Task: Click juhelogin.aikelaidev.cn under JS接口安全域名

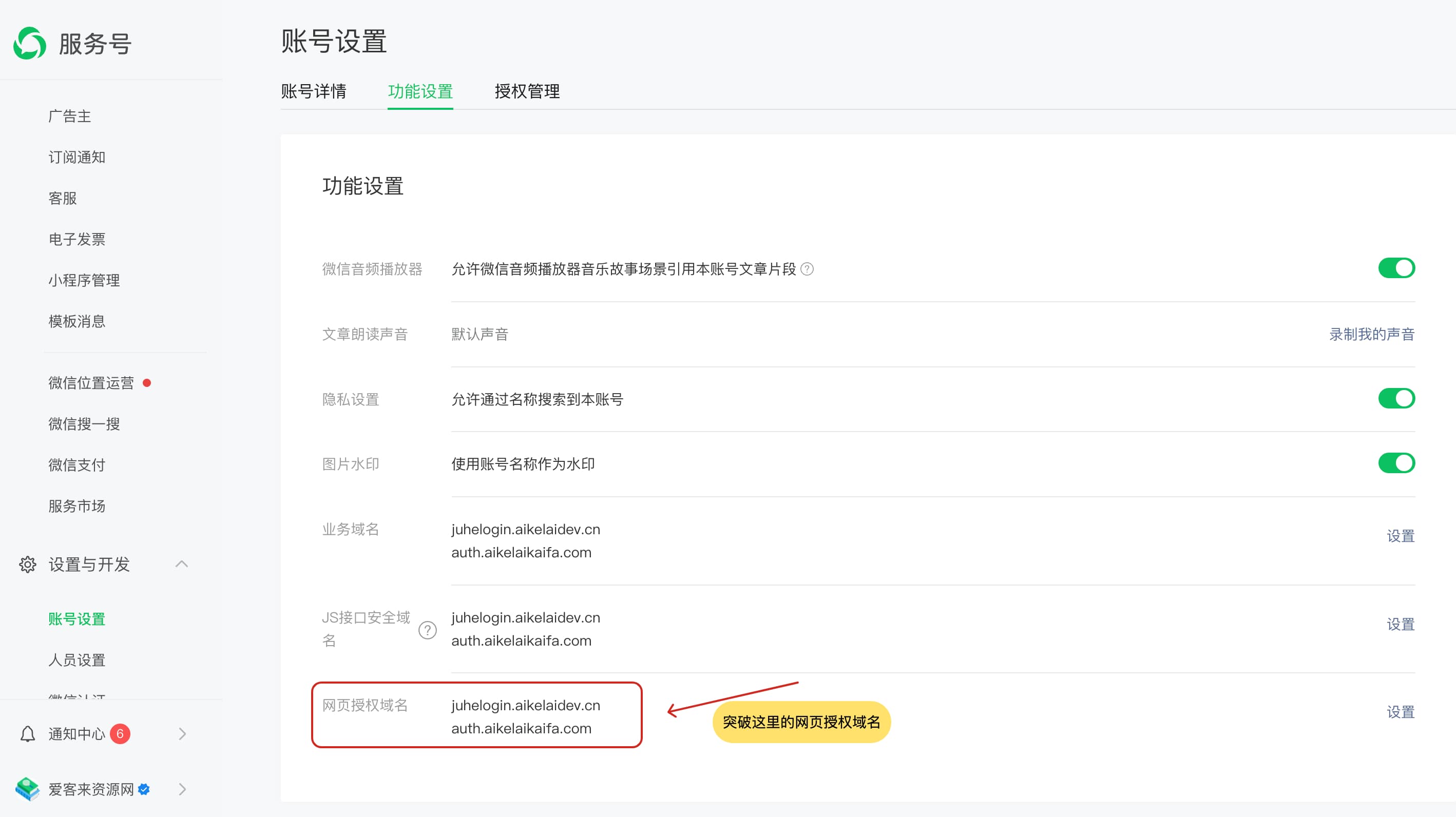Action: click(526, 617)
